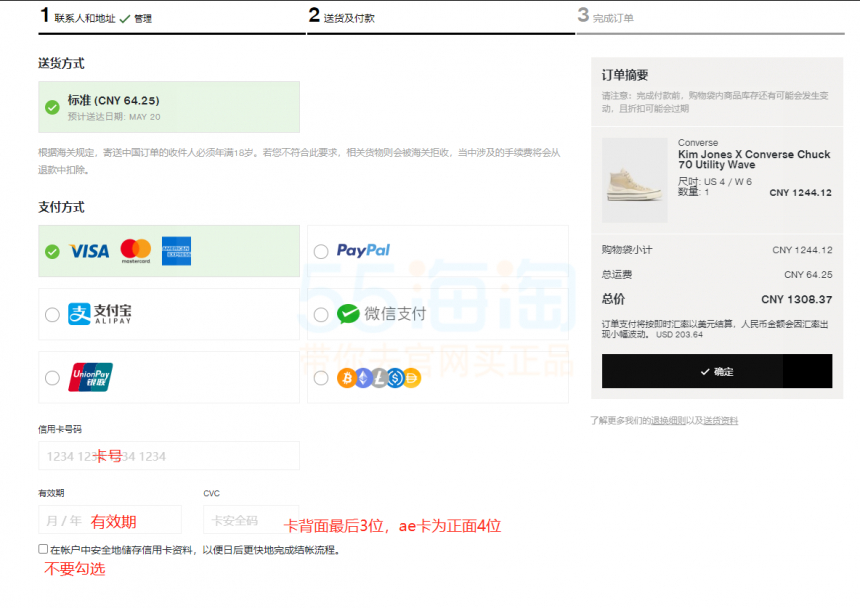860x608 pixels.
Task: Click the bold product price CNY 1244.12
Action: coord(800,192)
